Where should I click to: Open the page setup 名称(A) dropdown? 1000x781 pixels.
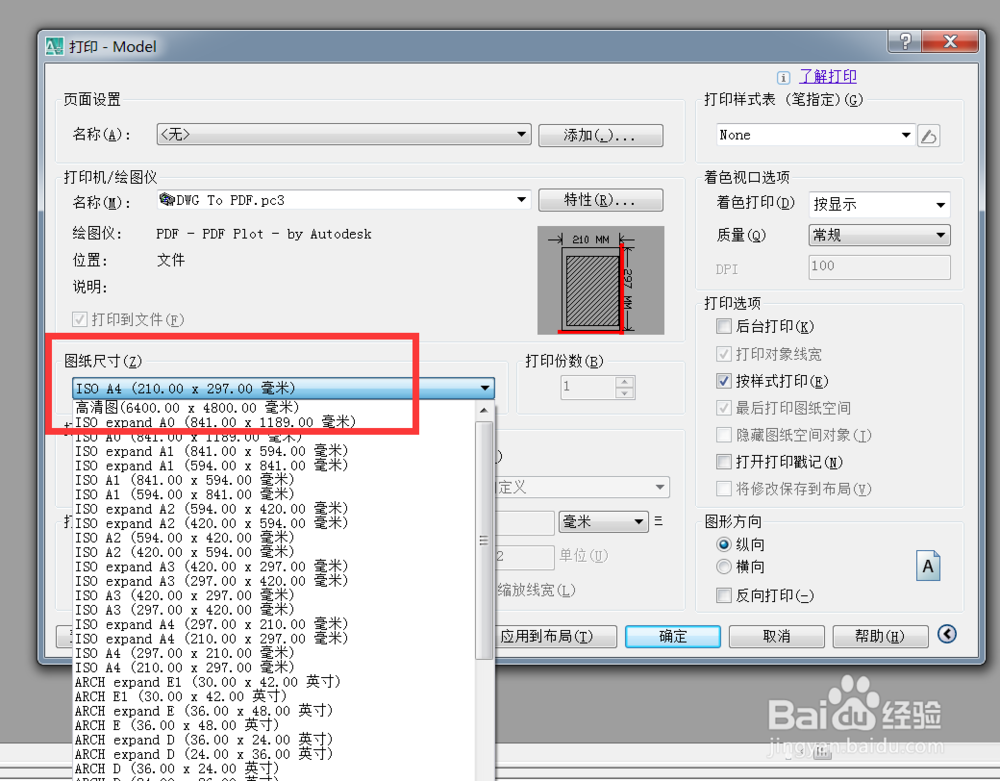(344, 135)
